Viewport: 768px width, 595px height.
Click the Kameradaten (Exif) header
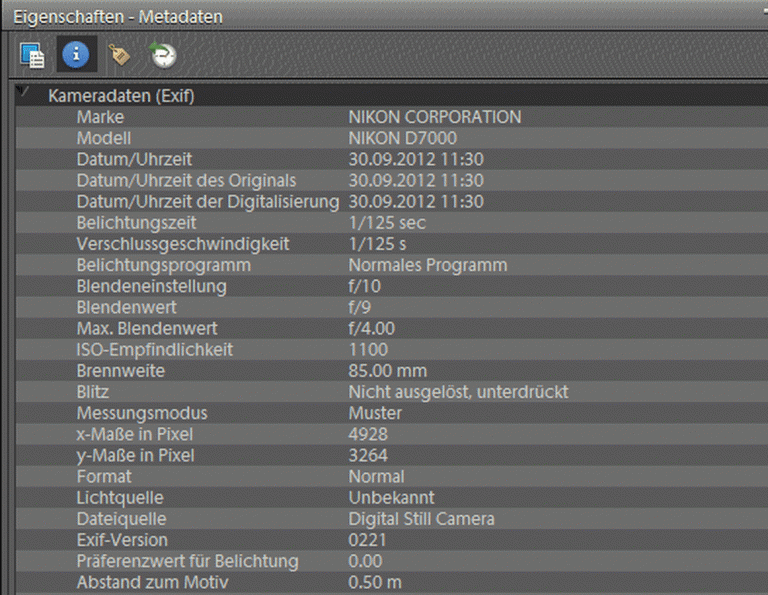[x=121, y=95]
